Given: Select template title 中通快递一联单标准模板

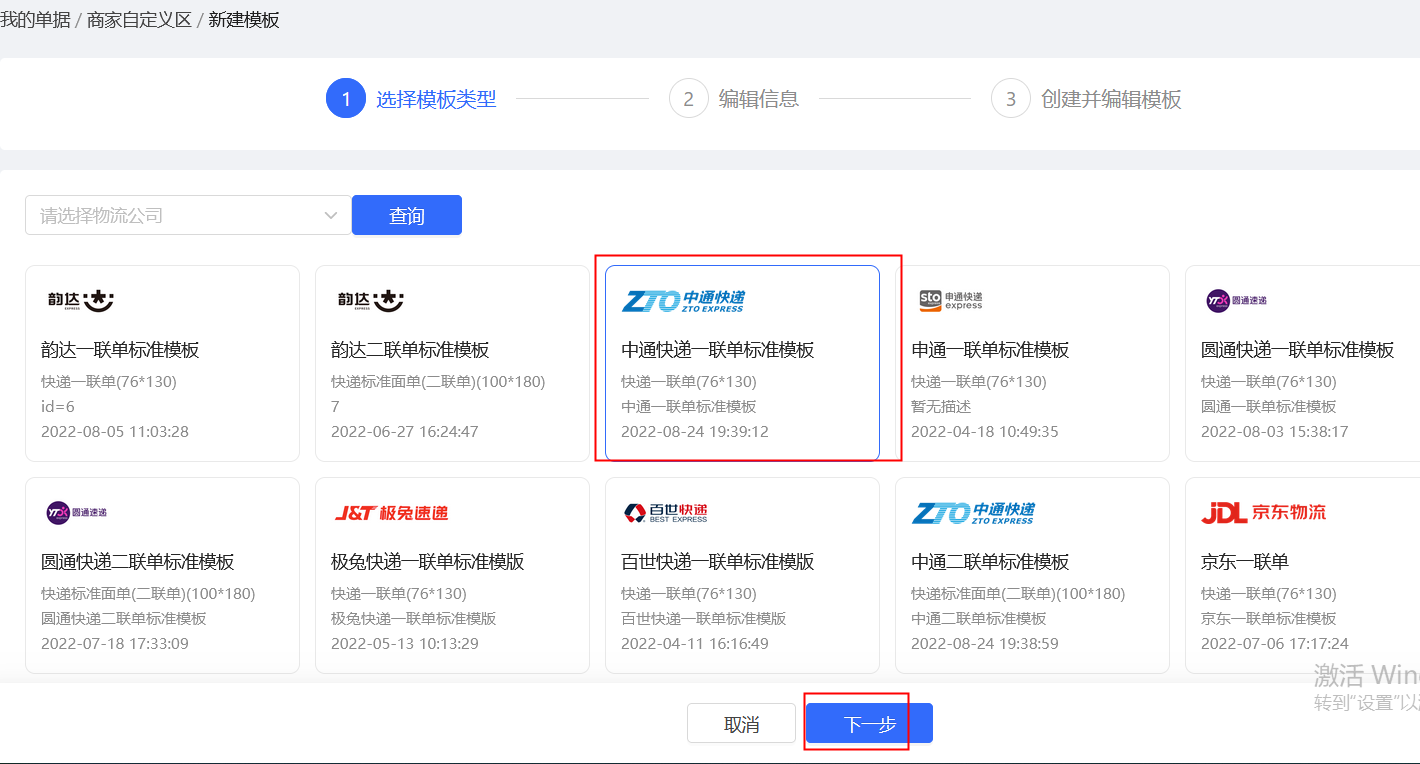Looking at the screenshot, I should point(718,350).
